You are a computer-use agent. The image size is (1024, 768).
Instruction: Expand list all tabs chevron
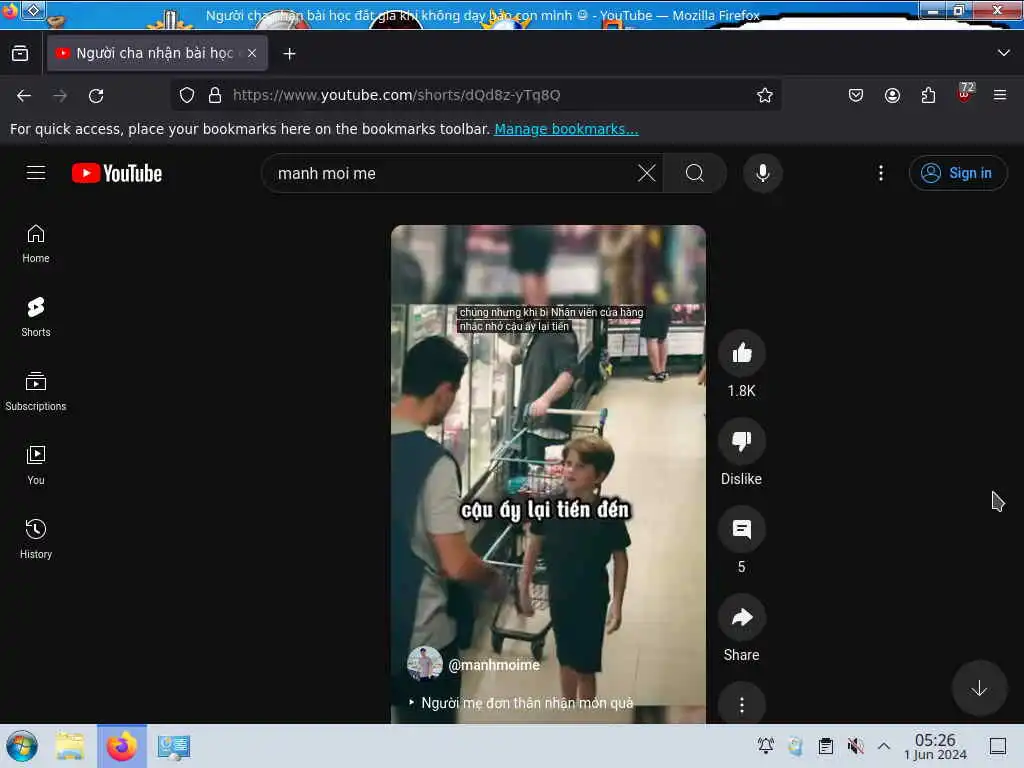(x=1003, y=53)
